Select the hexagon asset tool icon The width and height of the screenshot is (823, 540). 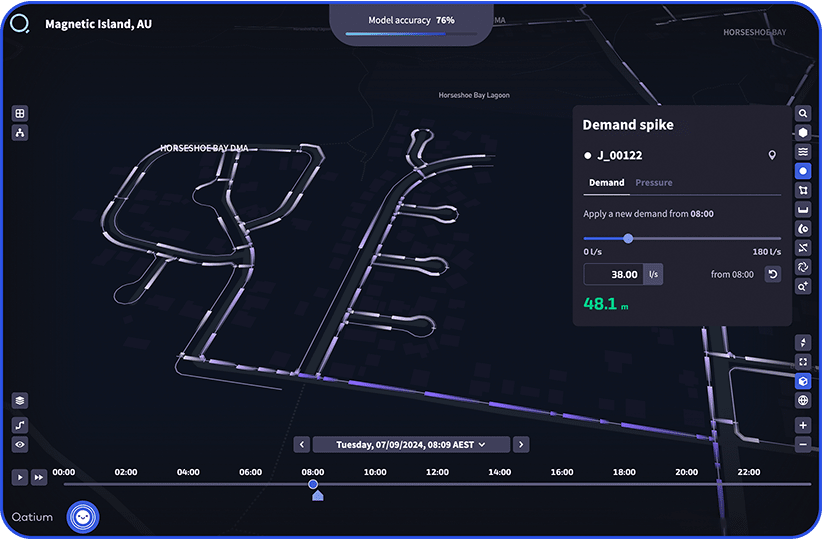tap(803, 133)
